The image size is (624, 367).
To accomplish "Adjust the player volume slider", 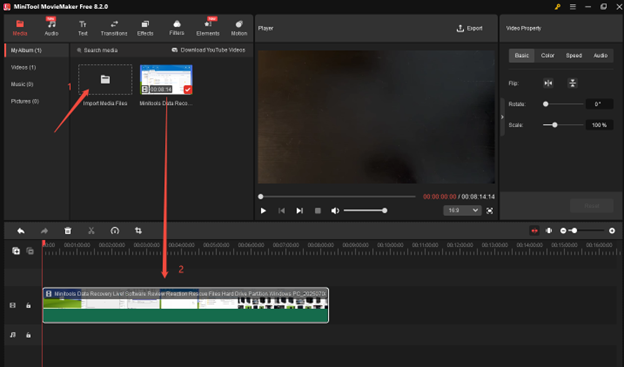I will 365,211.
